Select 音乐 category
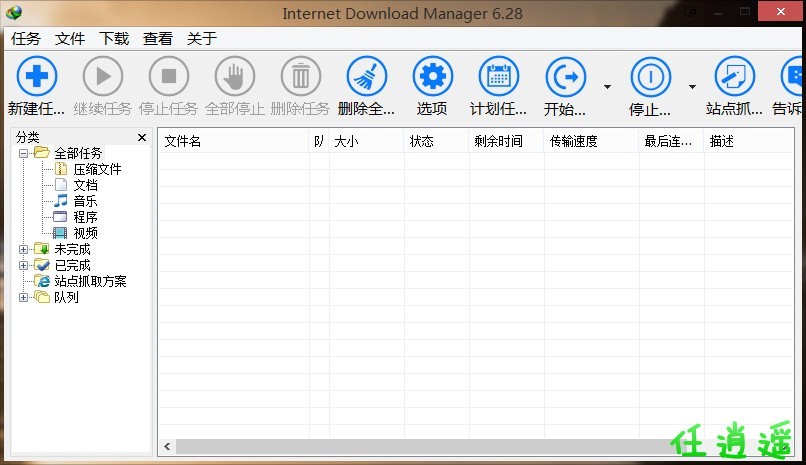 85,201
